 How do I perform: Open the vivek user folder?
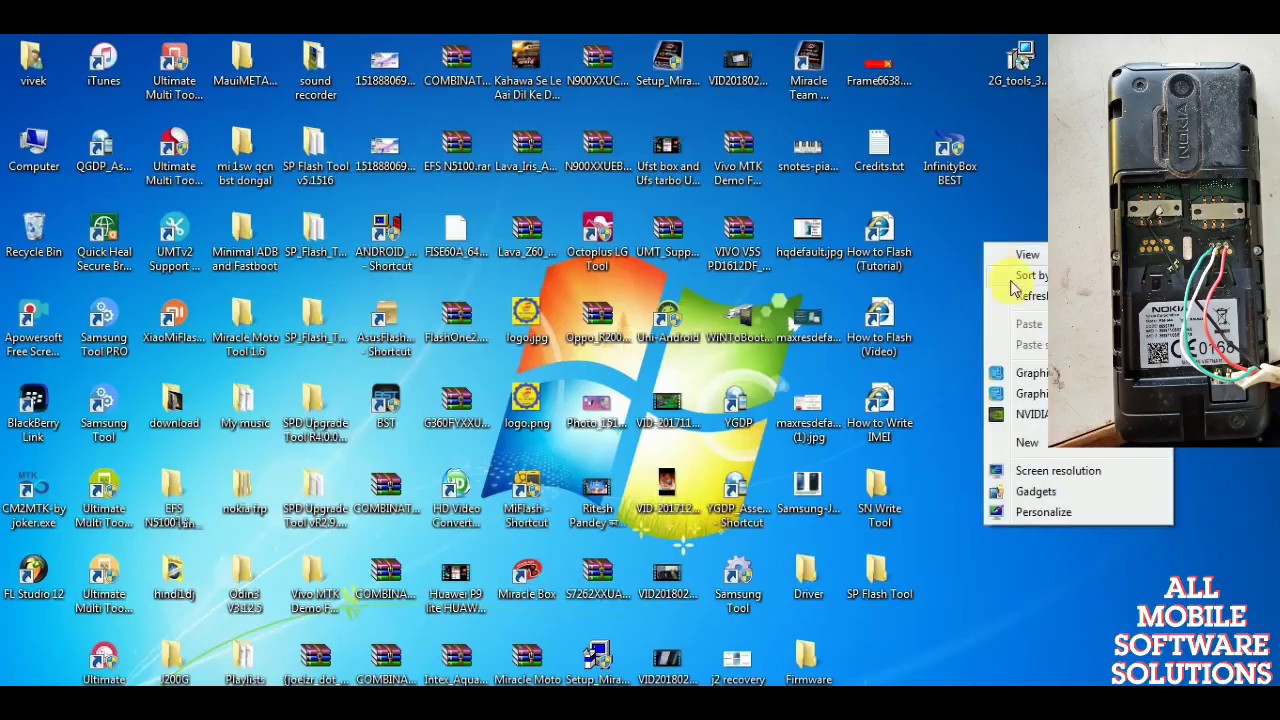[34, 64]
